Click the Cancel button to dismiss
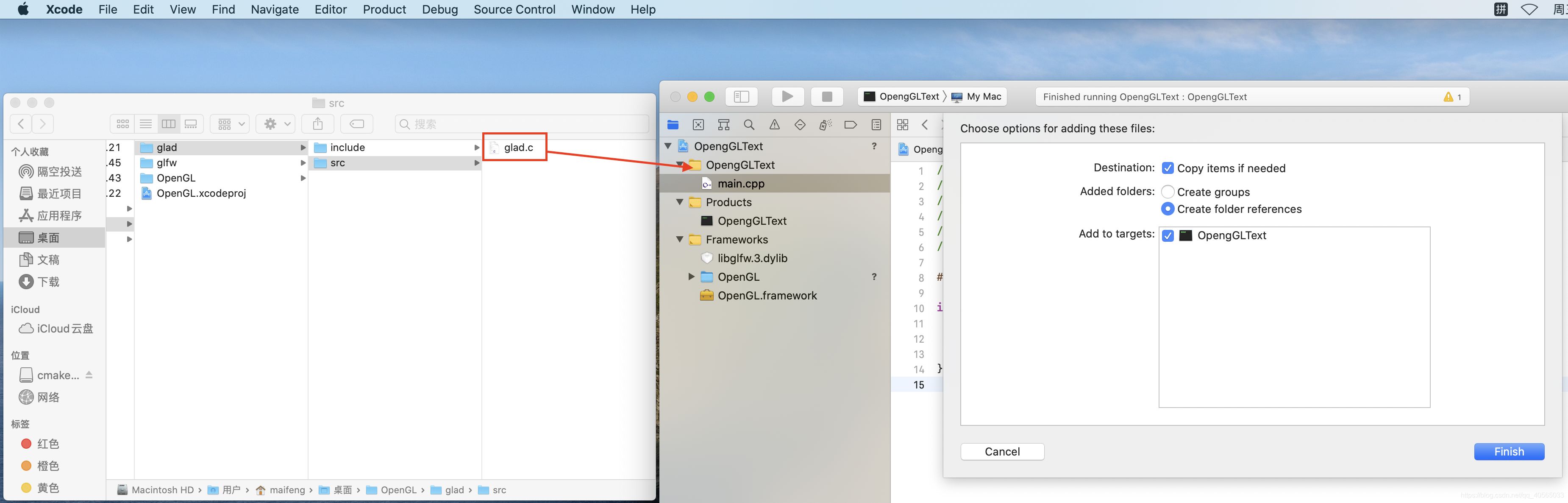The image size is (1568, 503). pyautogui.click(x=1002, y=451)
